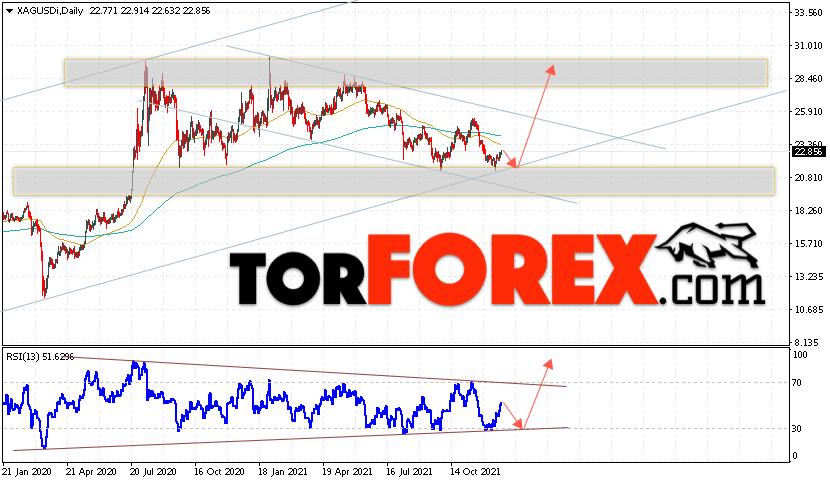Image resolution: width=830 pixels, height=483 pixels.
Task: Click the 18.260 price axis label
Action: tap(808, 211)
